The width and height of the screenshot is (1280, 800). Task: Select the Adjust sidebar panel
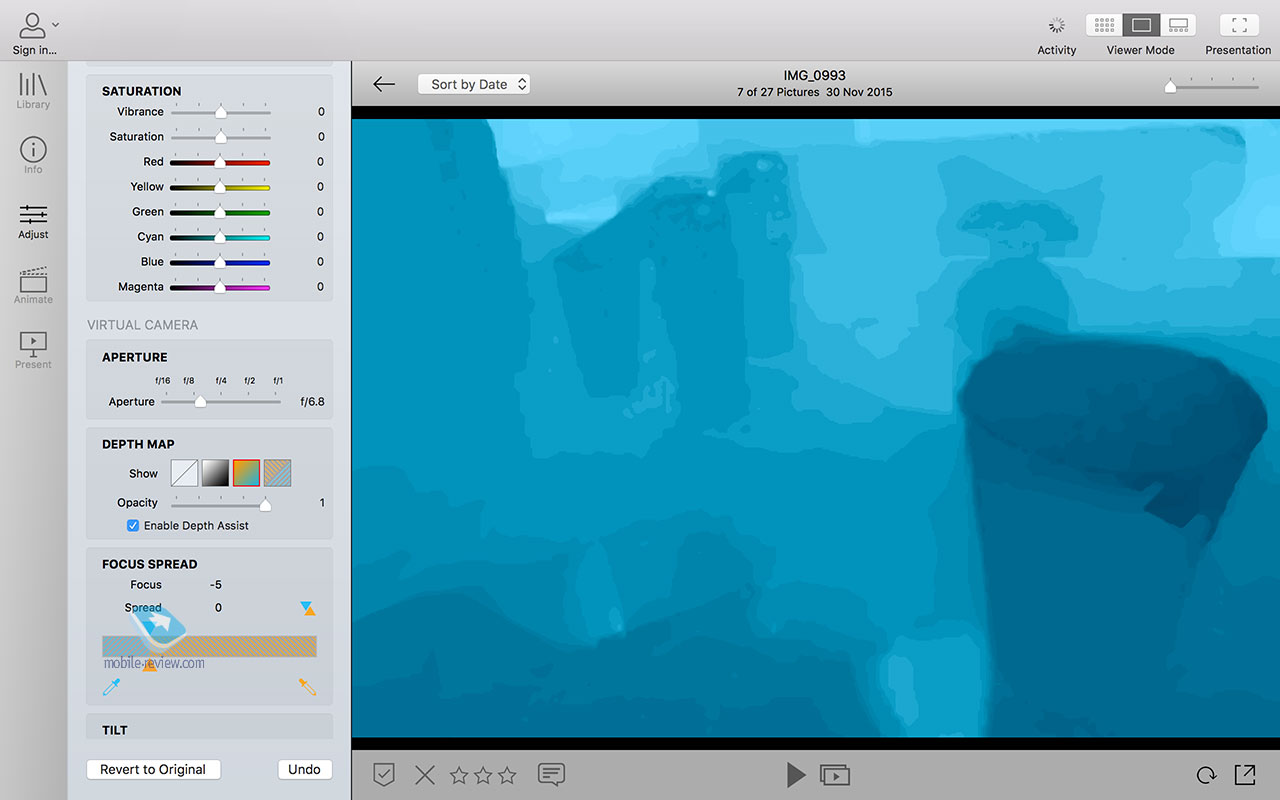(x=33, y=221)
